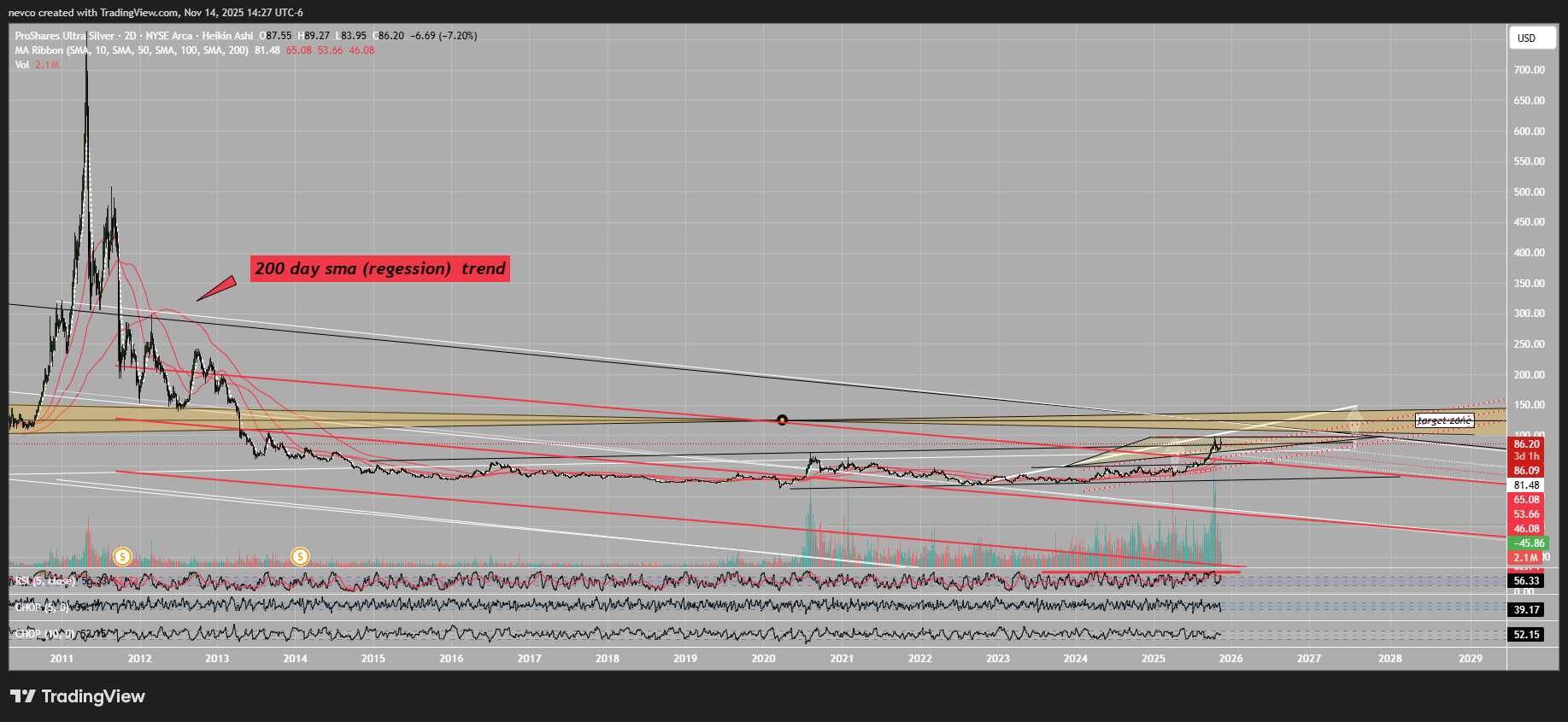Click the 2.1M volume axis label
Screen dimensions: 1568x722
click(1526, 558)
